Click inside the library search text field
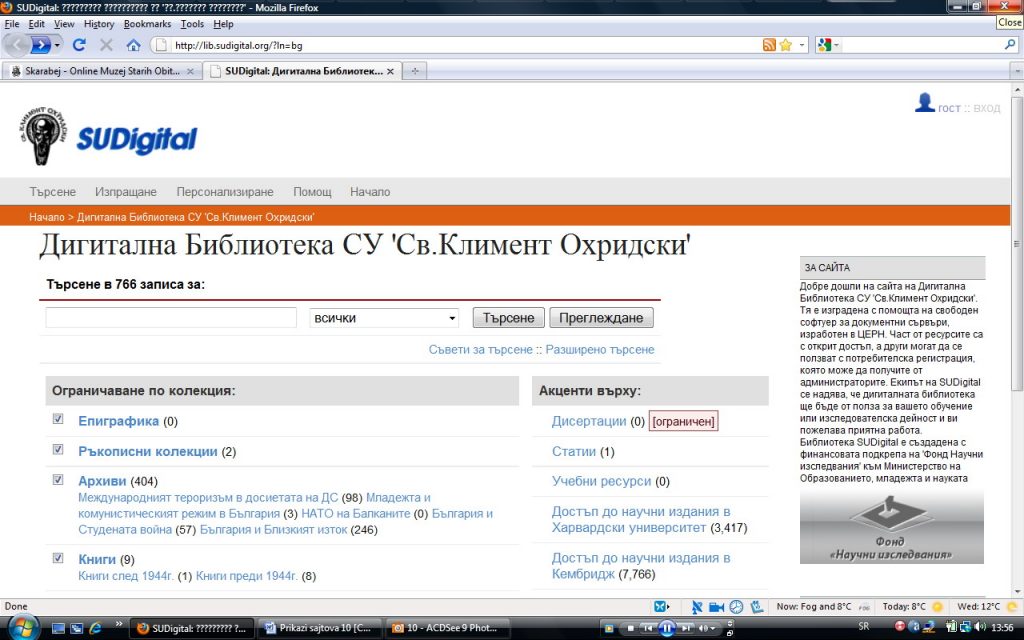1024x640 pixels. click(x=171, y=318)
